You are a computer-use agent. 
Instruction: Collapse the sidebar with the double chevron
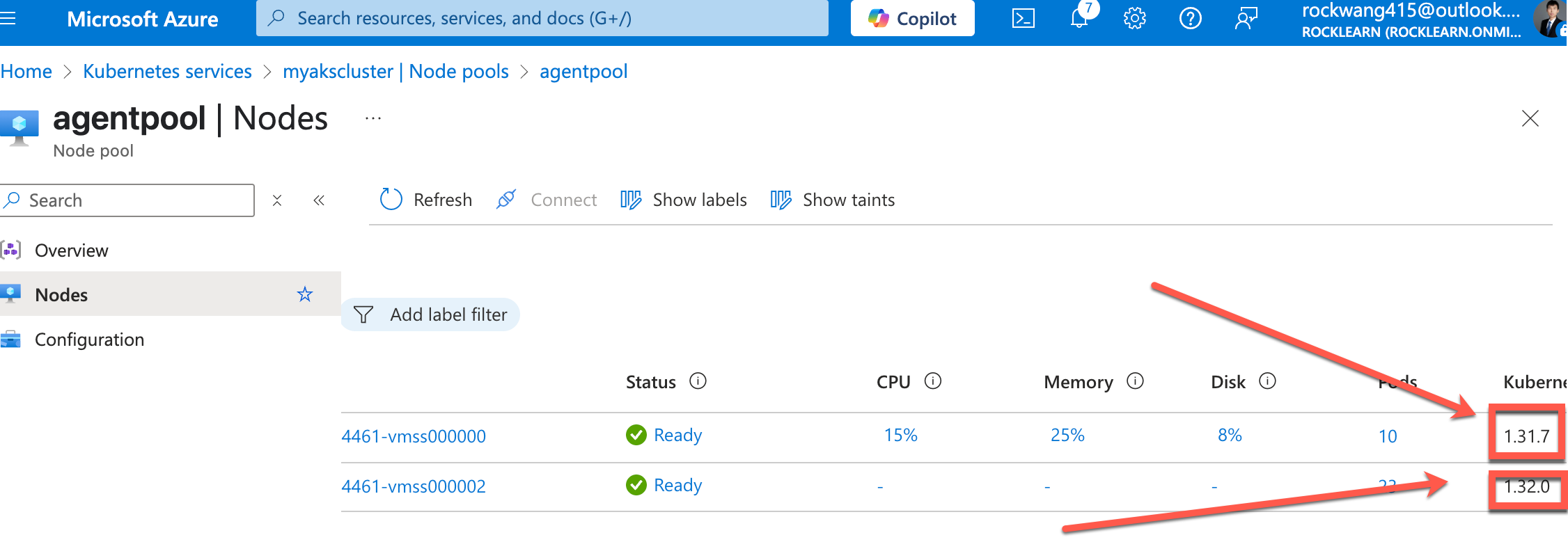319,200
